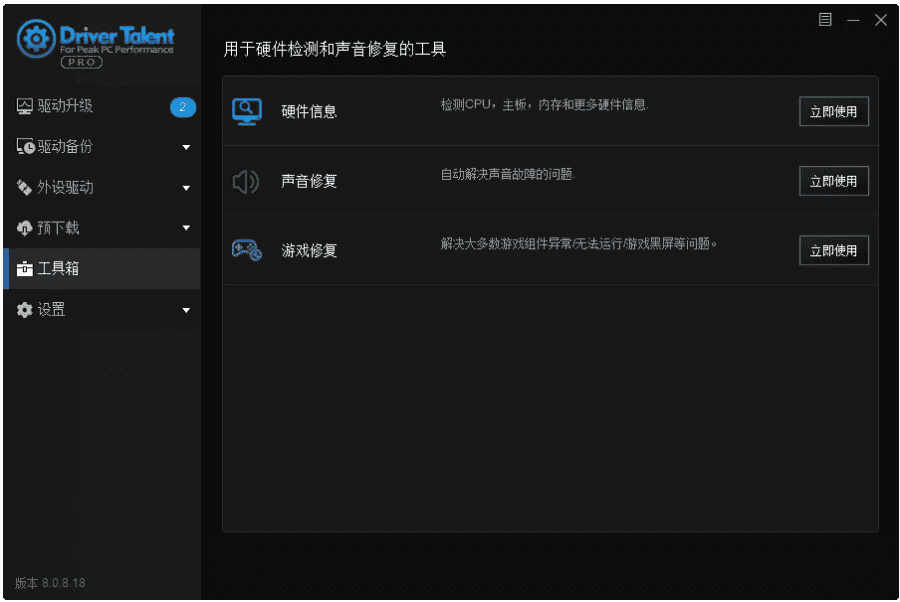The width and height of the screenshot is (900, 602).
Task: Select the 外设驱动 peripherals icon
Action: pyautogui.click(x=24, y=187)
